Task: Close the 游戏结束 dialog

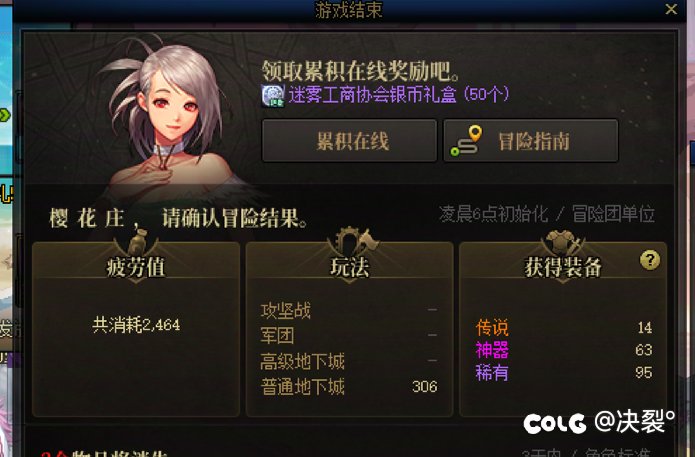Action: (x=671, y=9)
